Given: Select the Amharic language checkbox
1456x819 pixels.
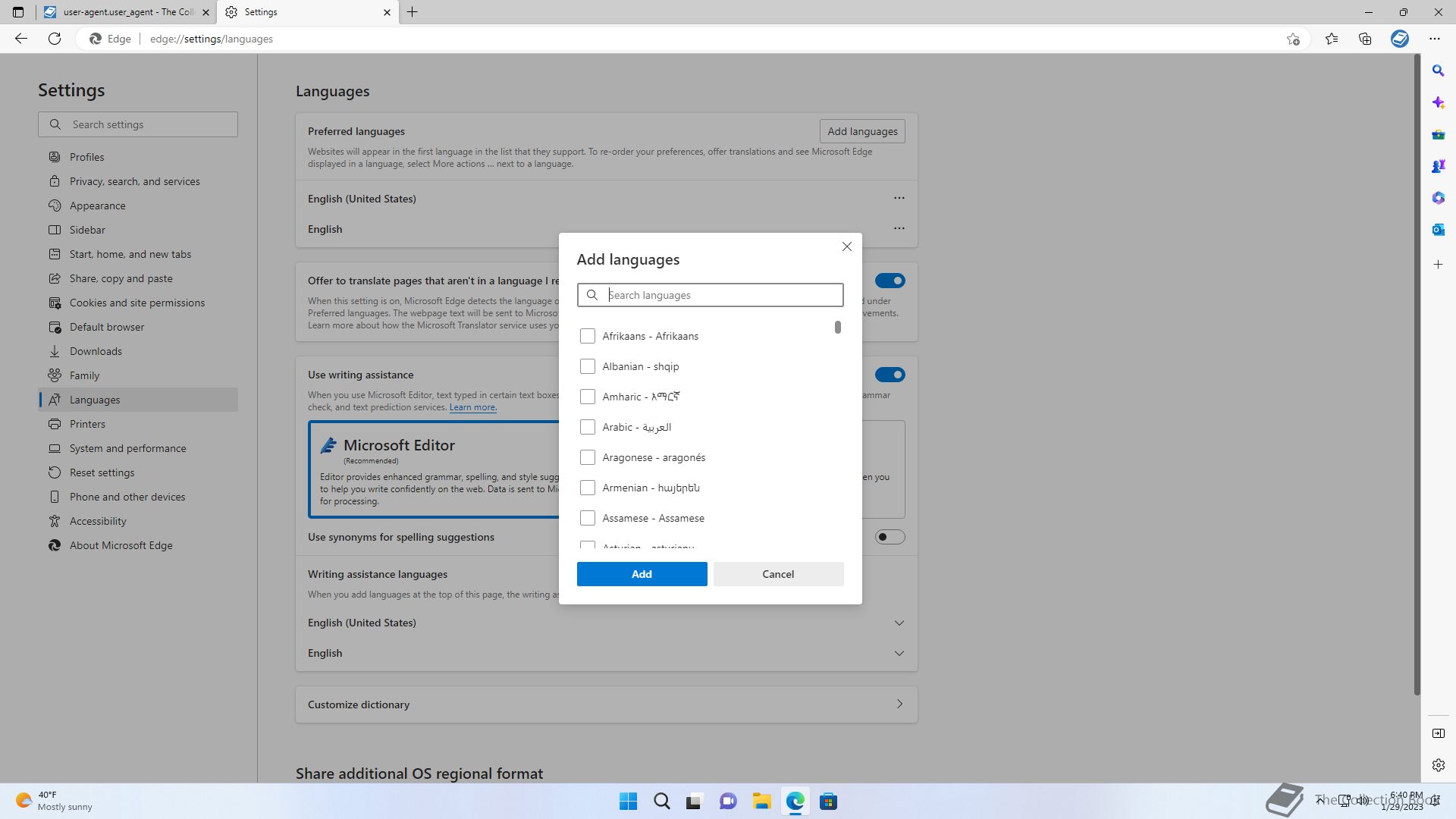Looking at the screenshot, I should click(x=588, y=397).
